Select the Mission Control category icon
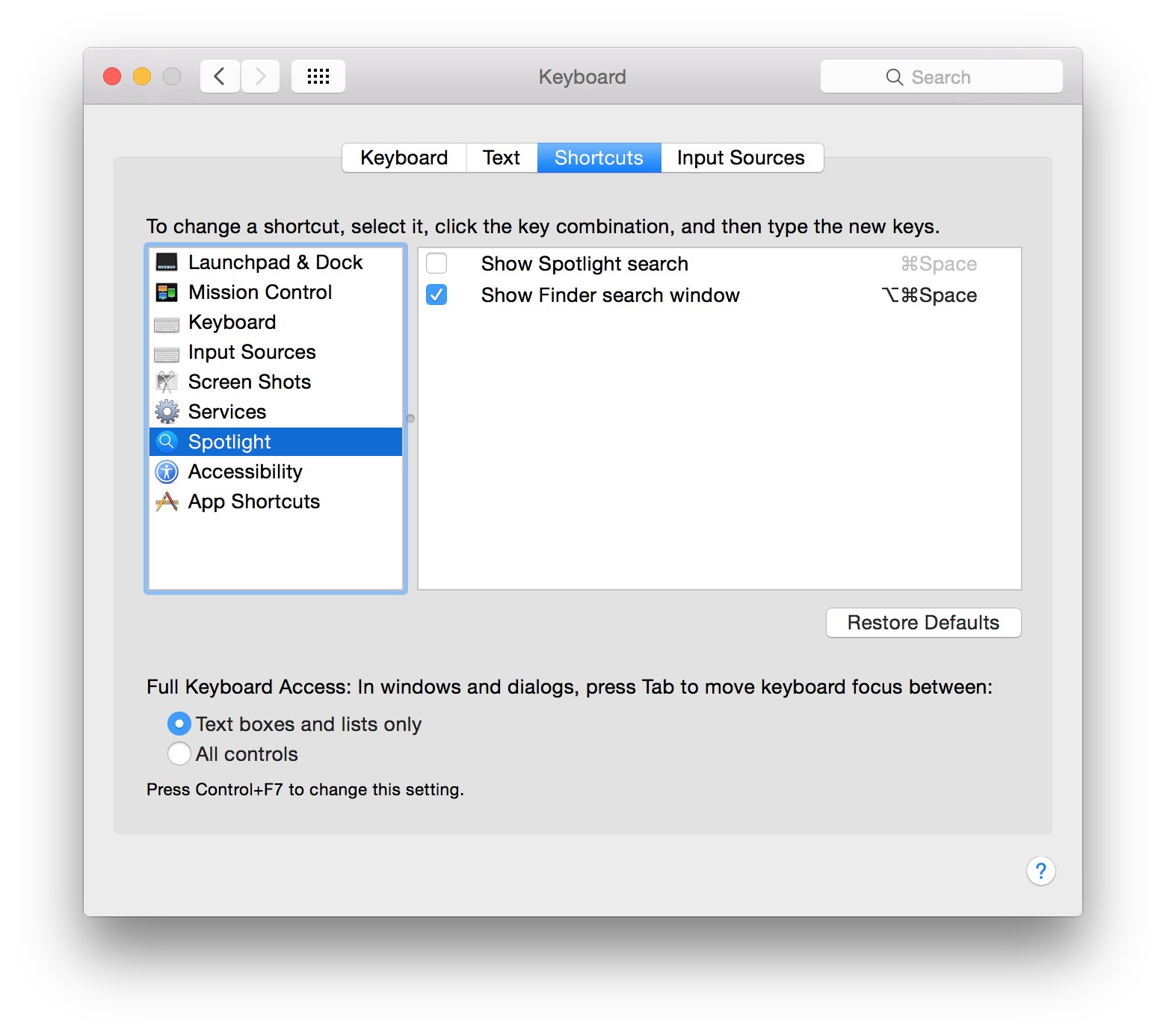Screen dimensions: 1166x1036 coord(166,292)
